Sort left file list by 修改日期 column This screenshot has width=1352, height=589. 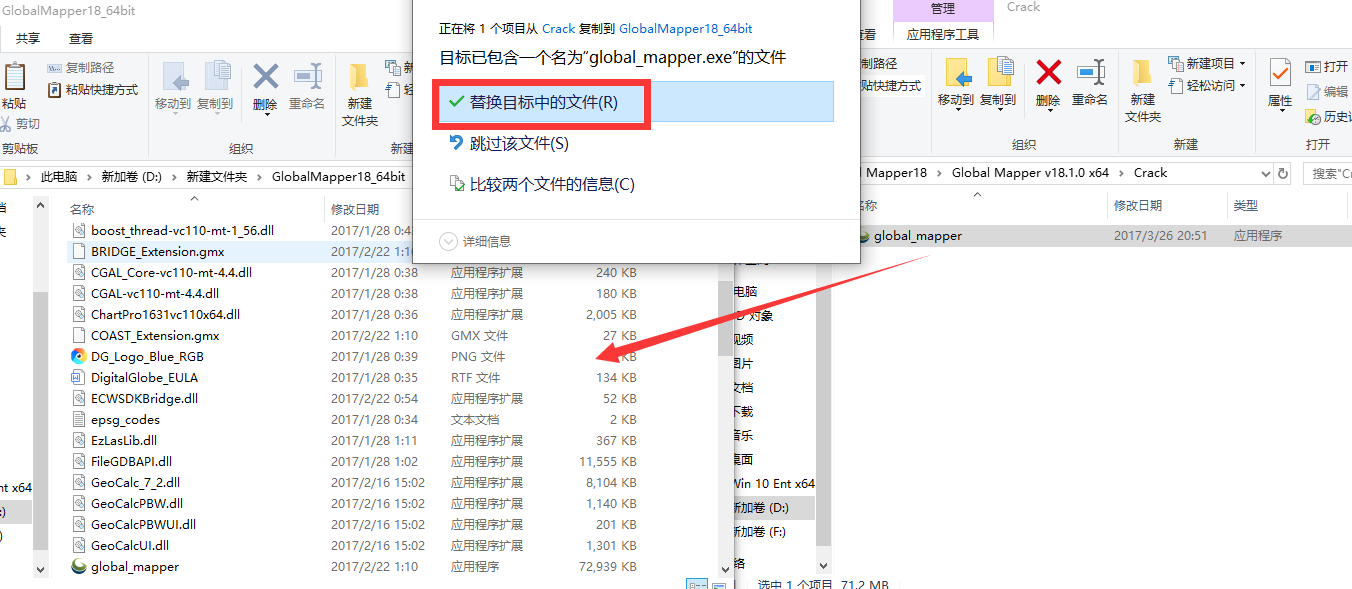coord(355,209)
